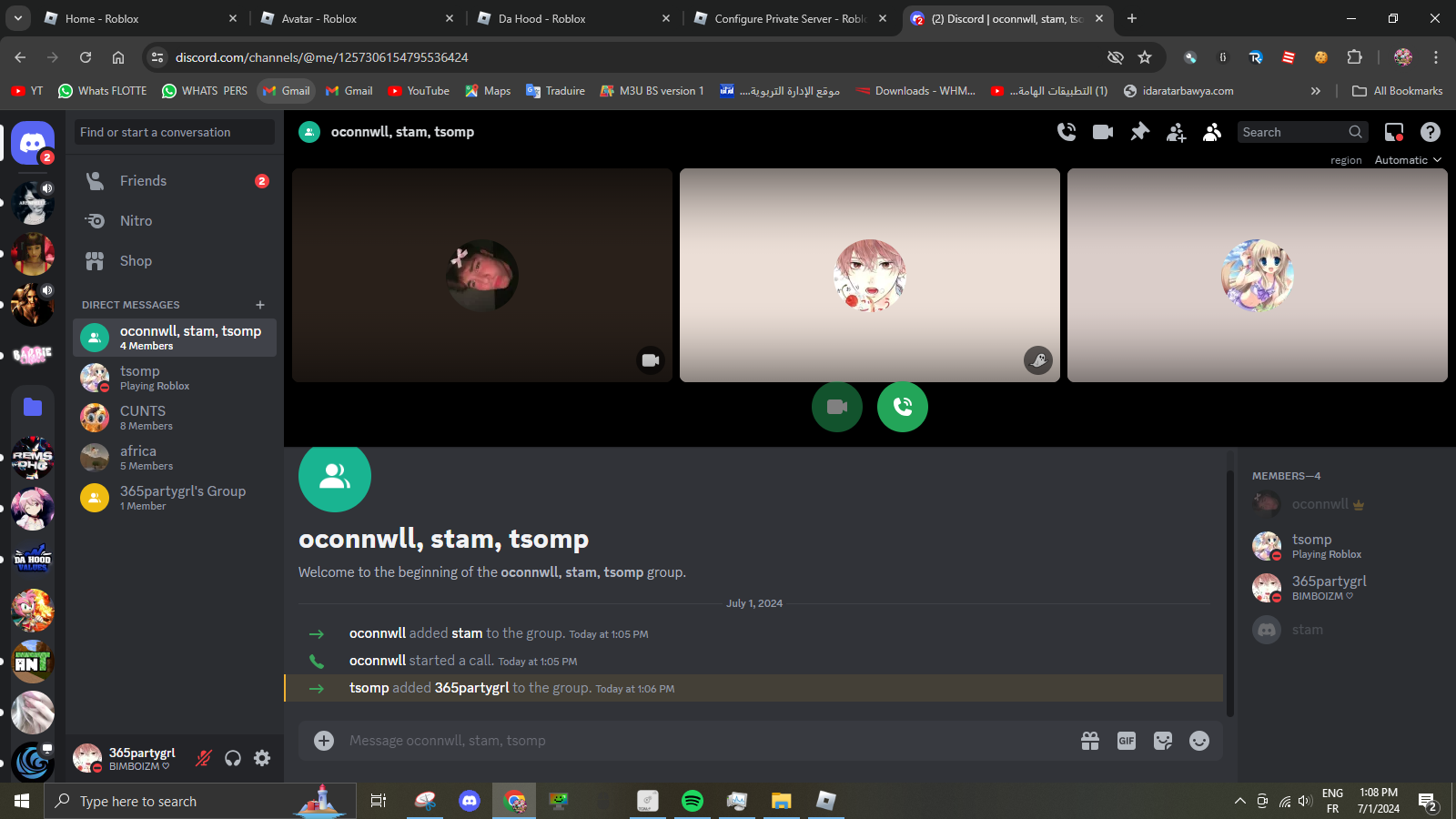Switch to Configure Private Server tab
The width and height of the screenshot is (1456, 819).
coord(790,18)
